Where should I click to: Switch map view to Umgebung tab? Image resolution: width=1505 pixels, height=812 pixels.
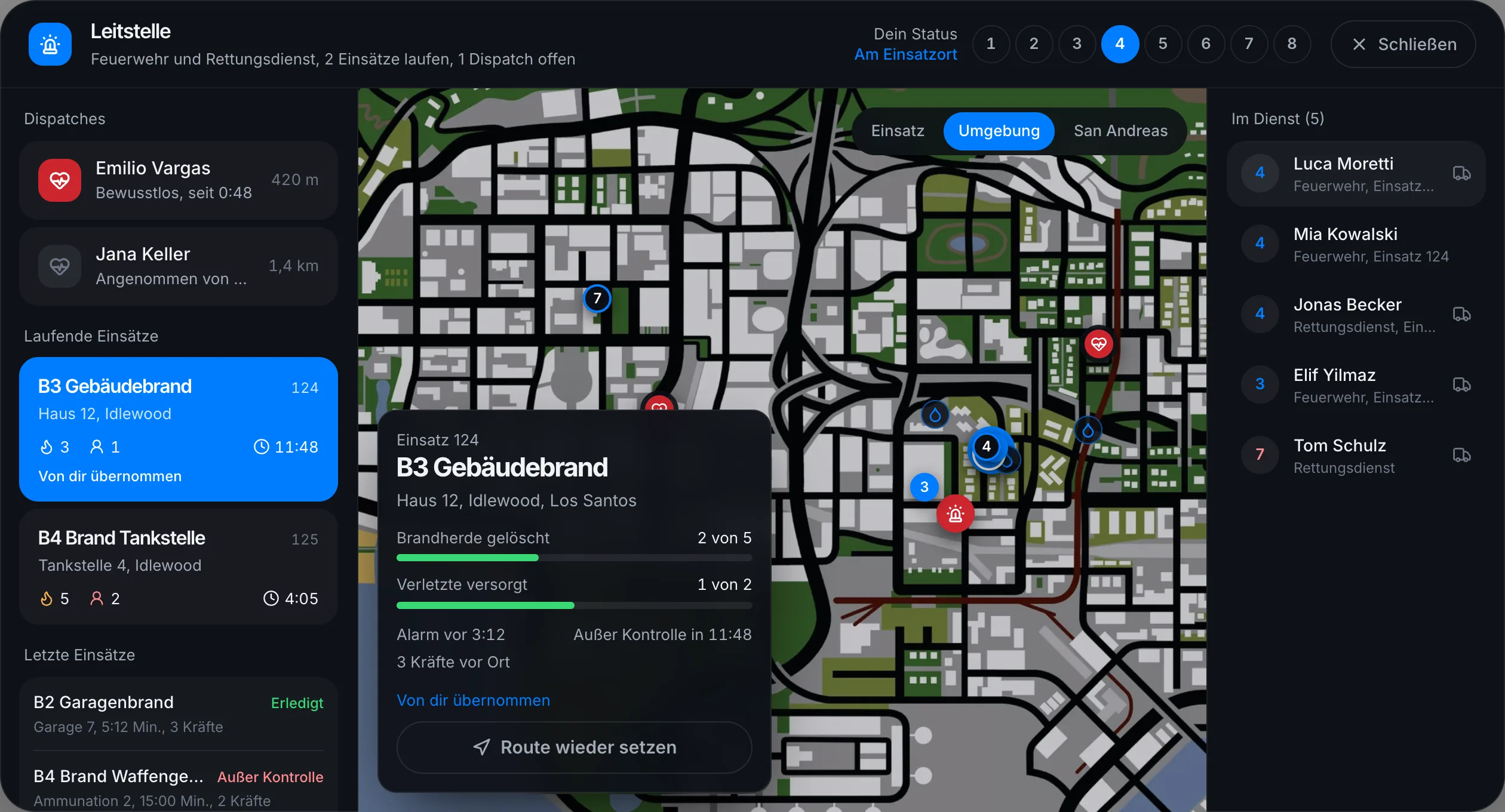click(999, 131)
